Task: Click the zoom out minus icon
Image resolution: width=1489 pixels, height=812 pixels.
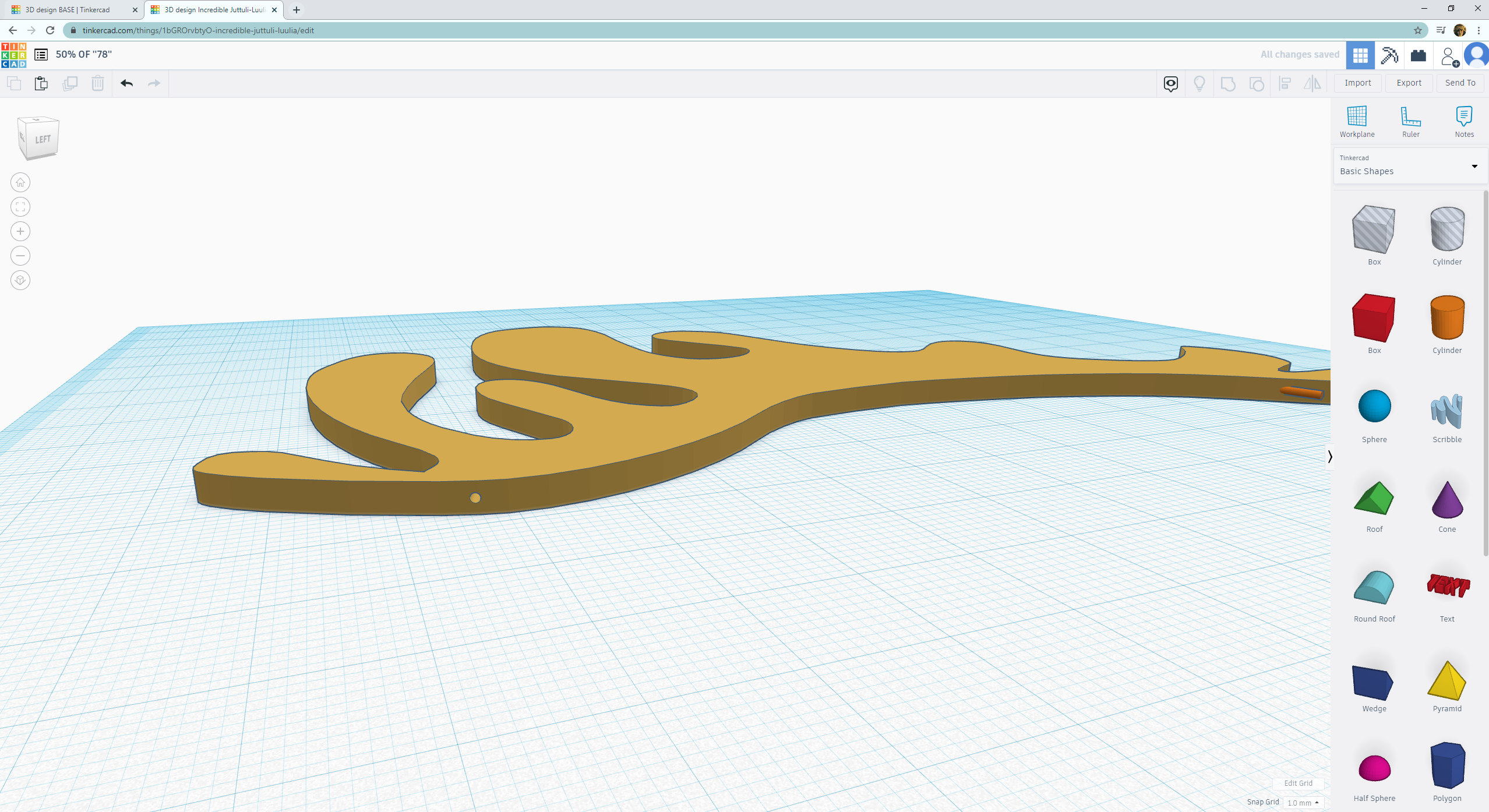Action: pyautogui.click(x=20, y=256)
